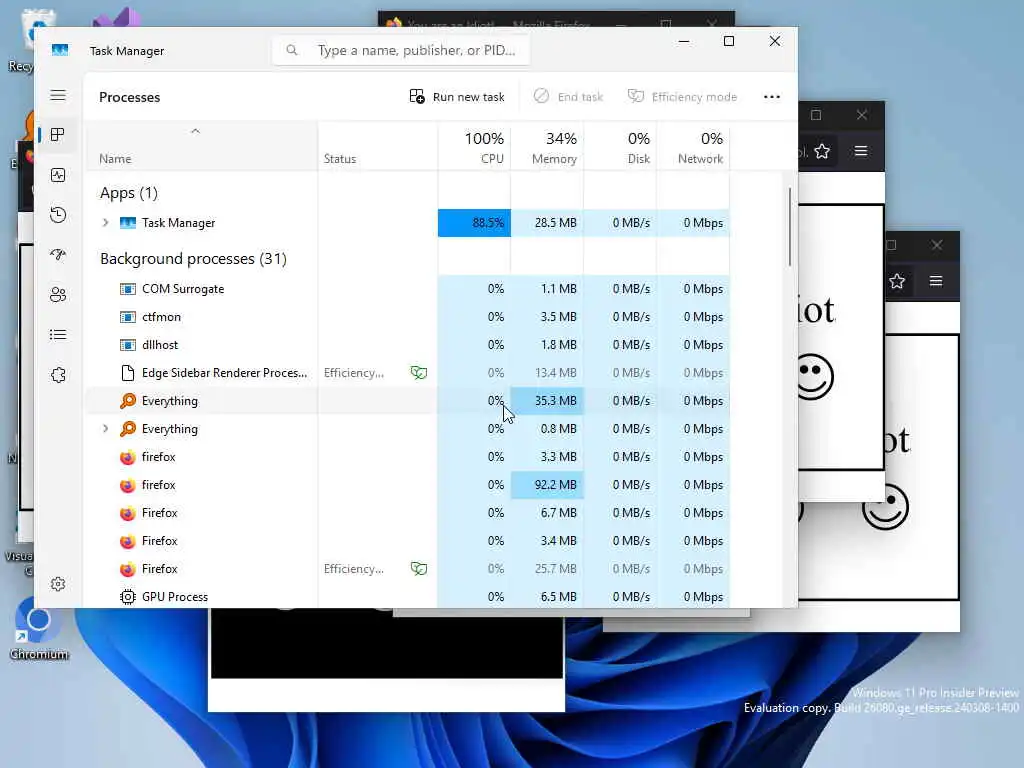1024x768 pixels.
Task: Select the Processes sidebar icon
Action: [58, 135]
